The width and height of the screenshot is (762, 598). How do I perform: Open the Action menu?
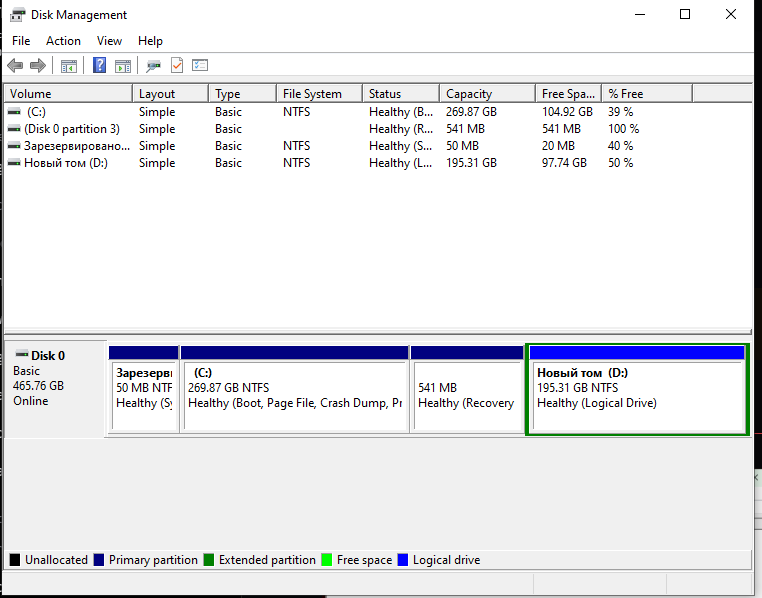pos(63,41)
